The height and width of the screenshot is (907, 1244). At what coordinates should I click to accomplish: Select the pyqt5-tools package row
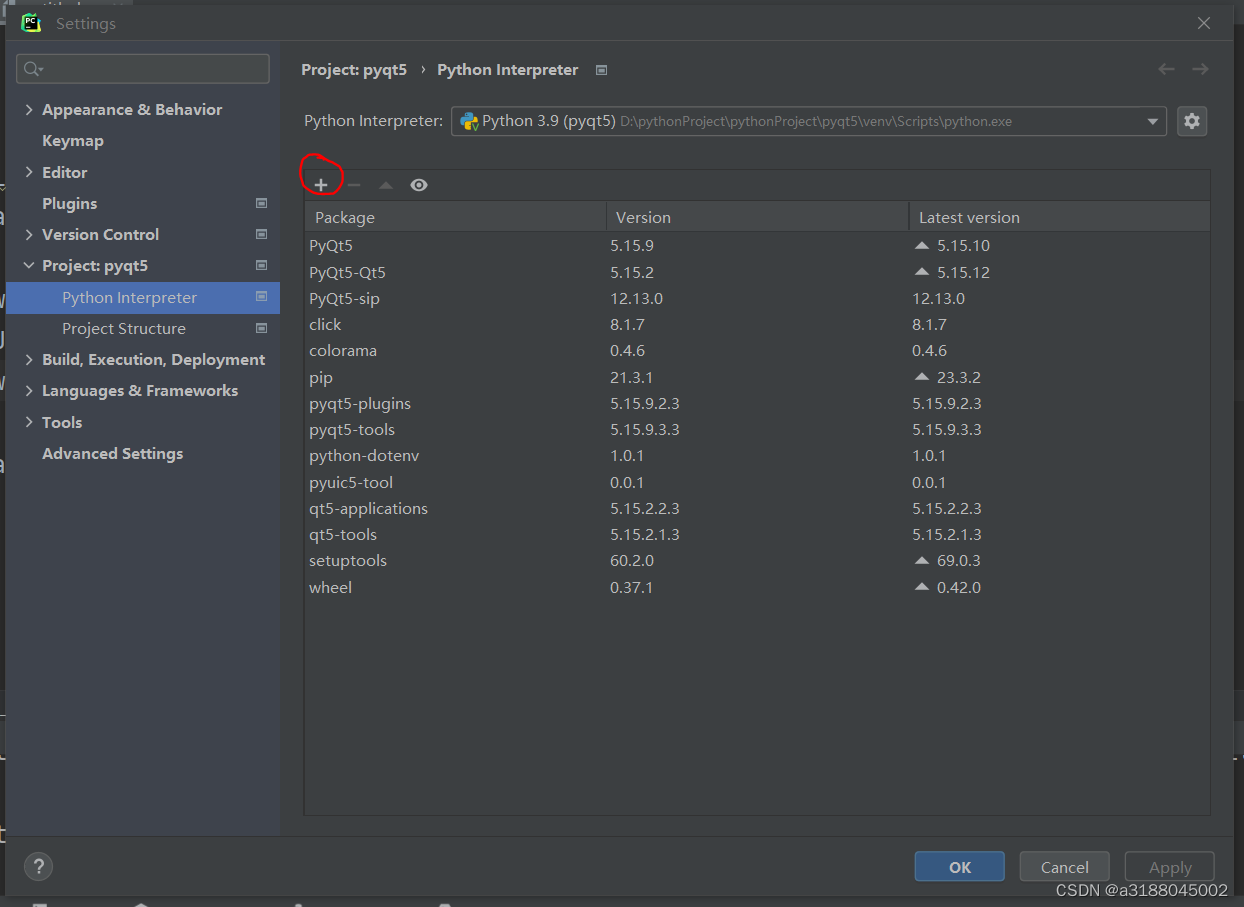pos(757,429)
